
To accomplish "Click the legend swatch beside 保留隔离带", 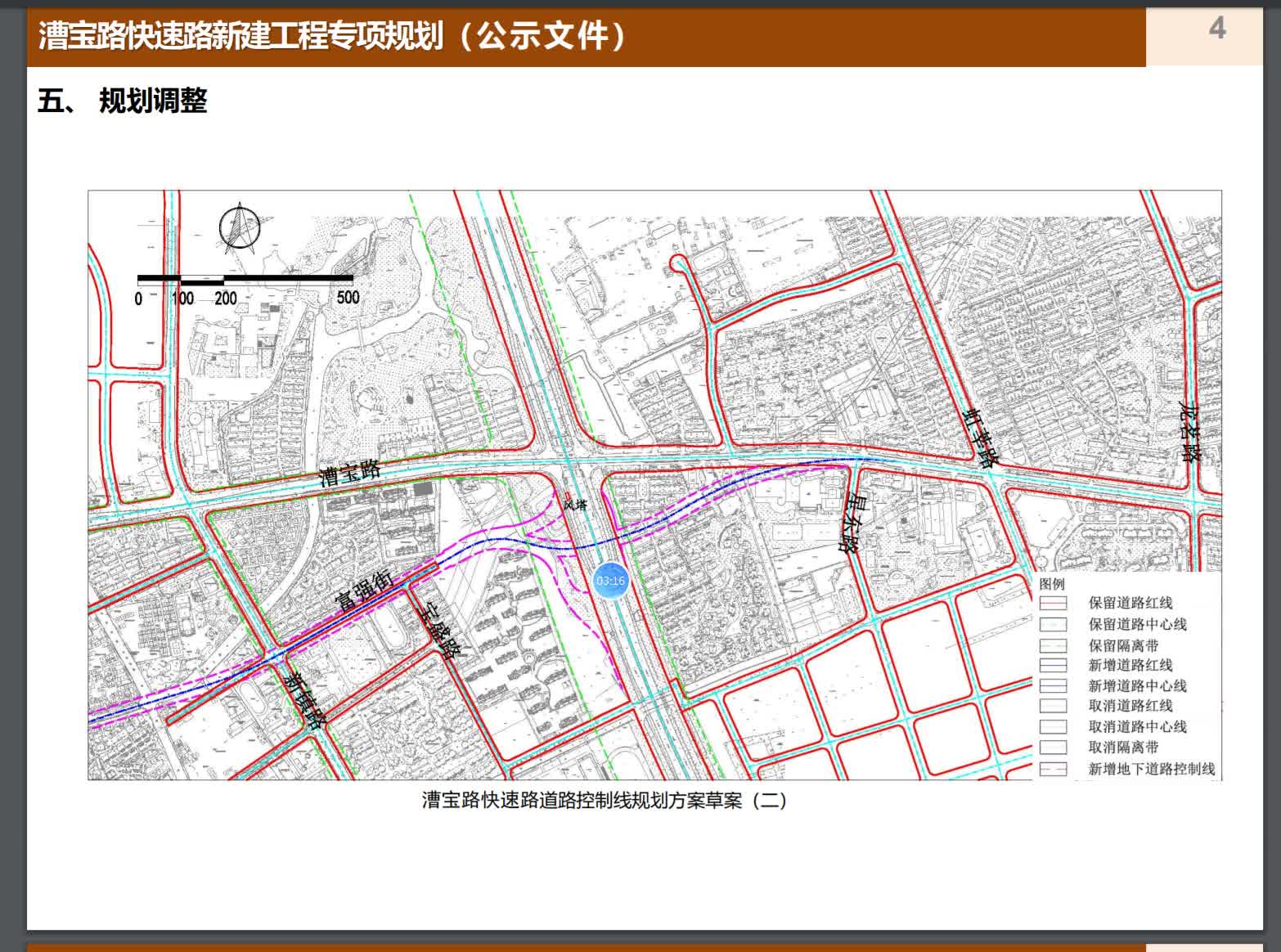I will 1053,645.
